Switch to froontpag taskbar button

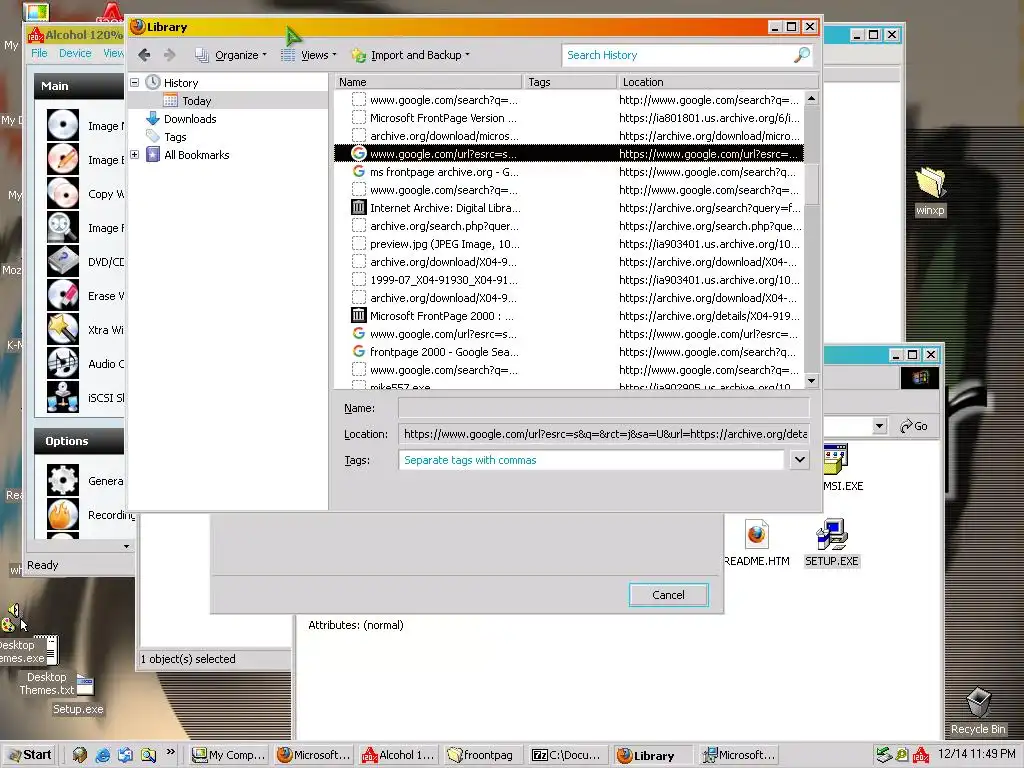[x=483, y=755]
